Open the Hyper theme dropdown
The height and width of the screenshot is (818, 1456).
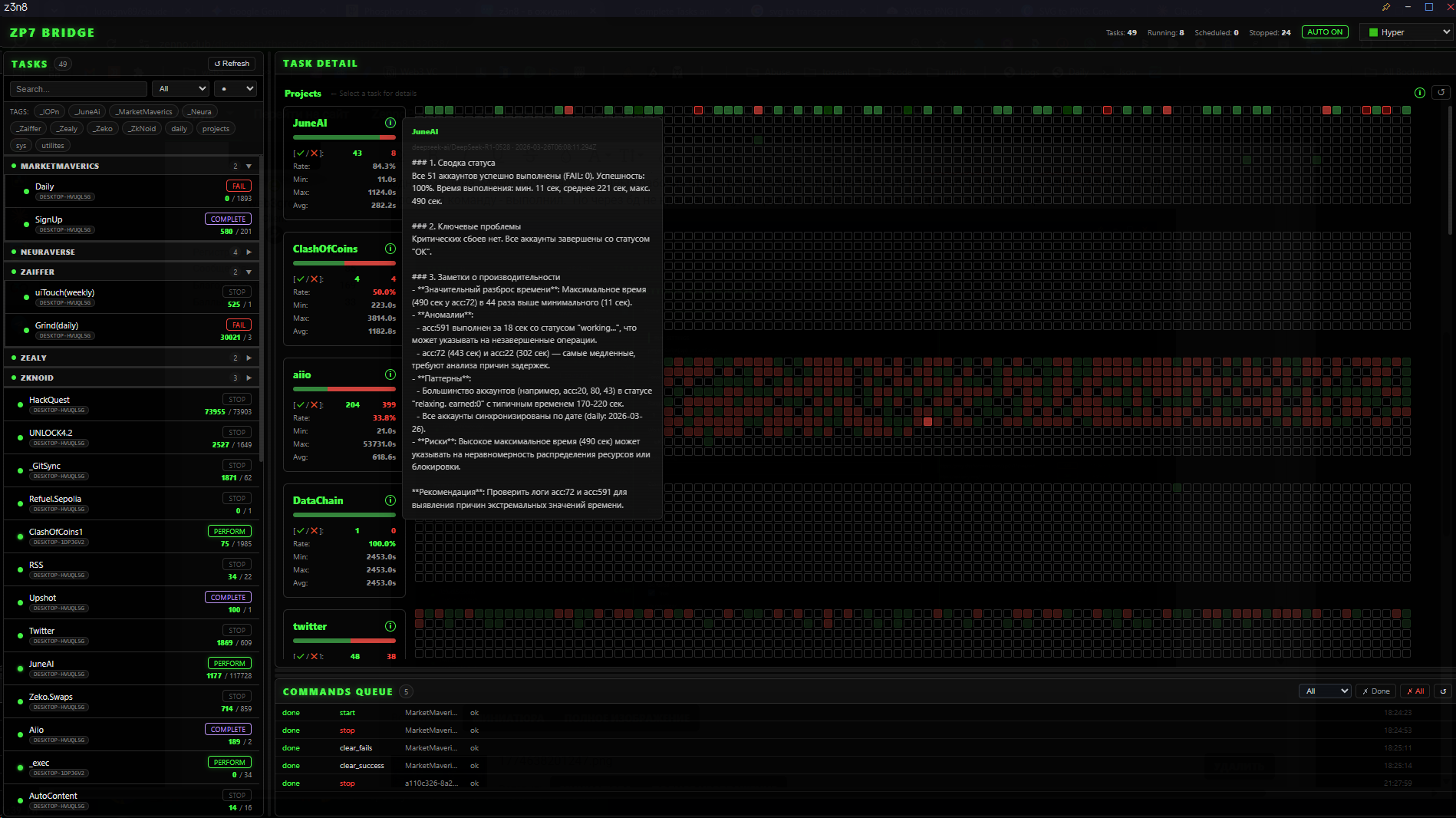(1408, 32)
